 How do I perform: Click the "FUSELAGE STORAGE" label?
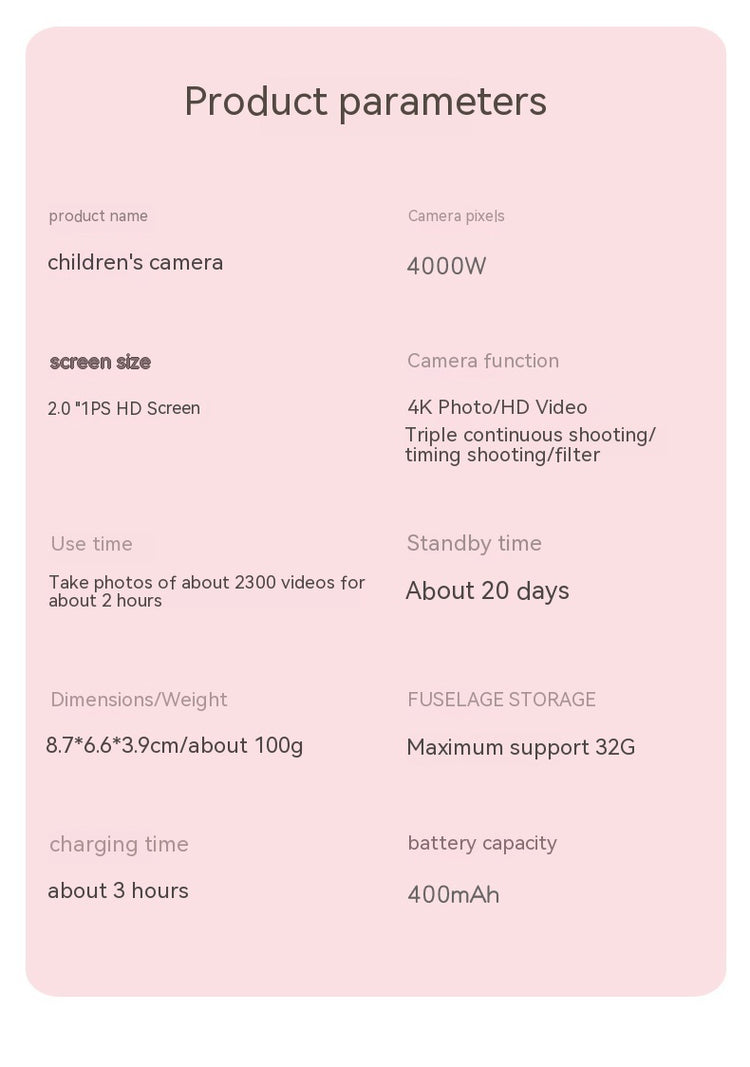point(501,700)
